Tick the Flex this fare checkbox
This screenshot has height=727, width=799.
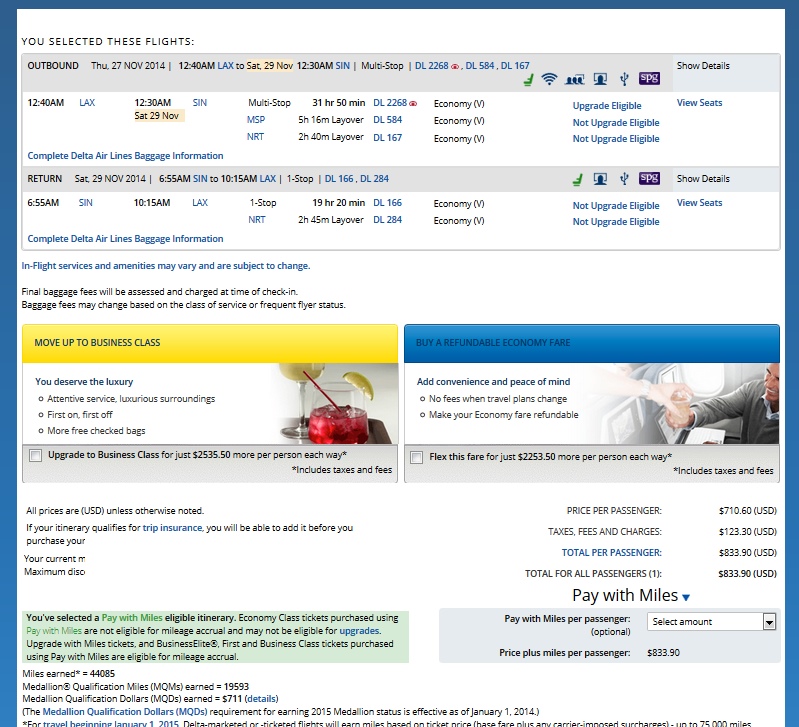416,456
